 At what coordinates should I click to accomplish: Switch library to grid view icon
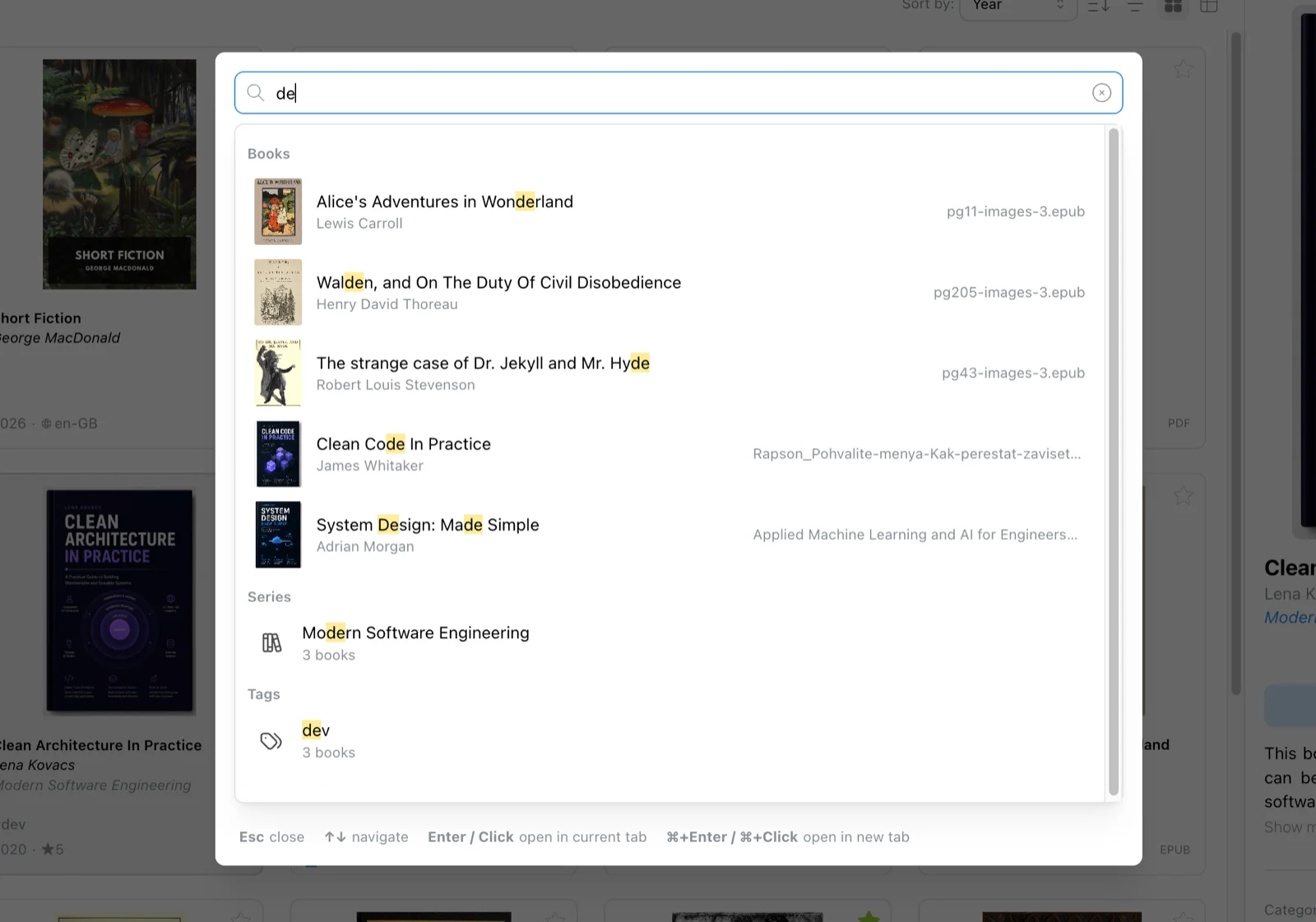click(x=1173, y=7)
